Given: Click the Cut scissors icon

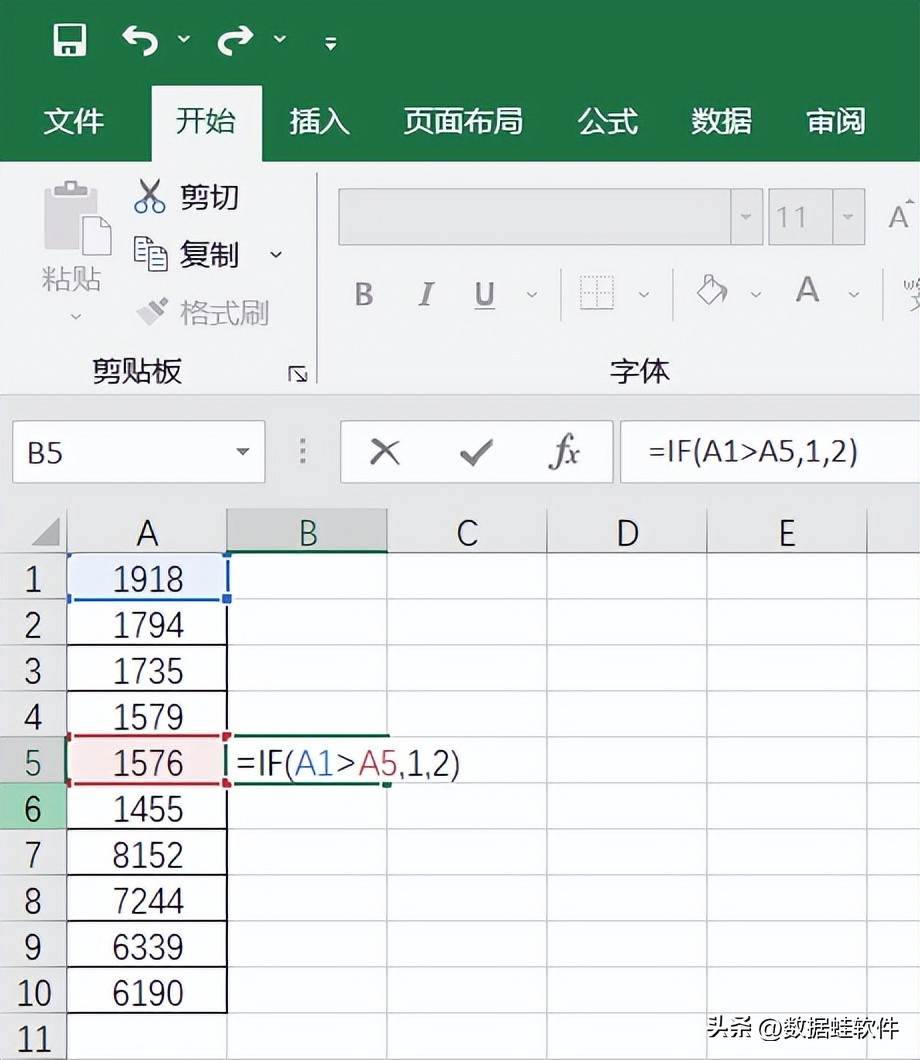Looking at the screenshot, I should [x=149, y=196].
